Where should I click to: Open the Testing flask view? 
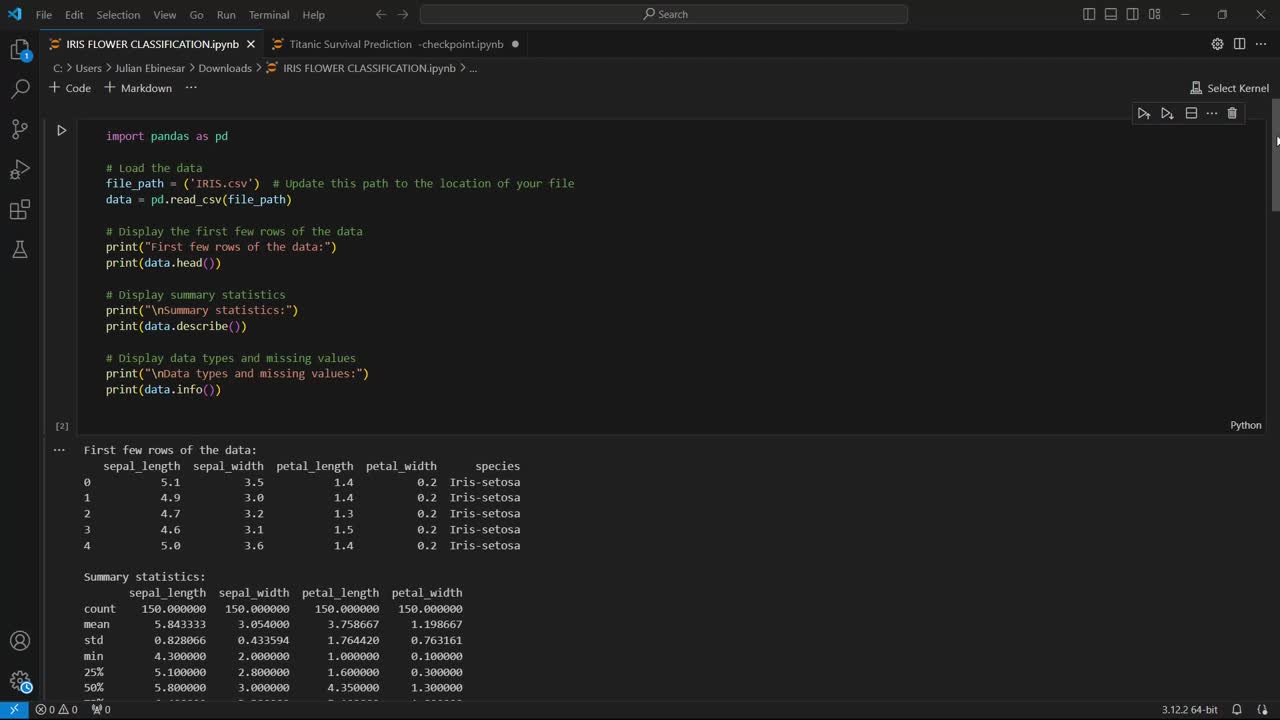[x=20, y=249]
